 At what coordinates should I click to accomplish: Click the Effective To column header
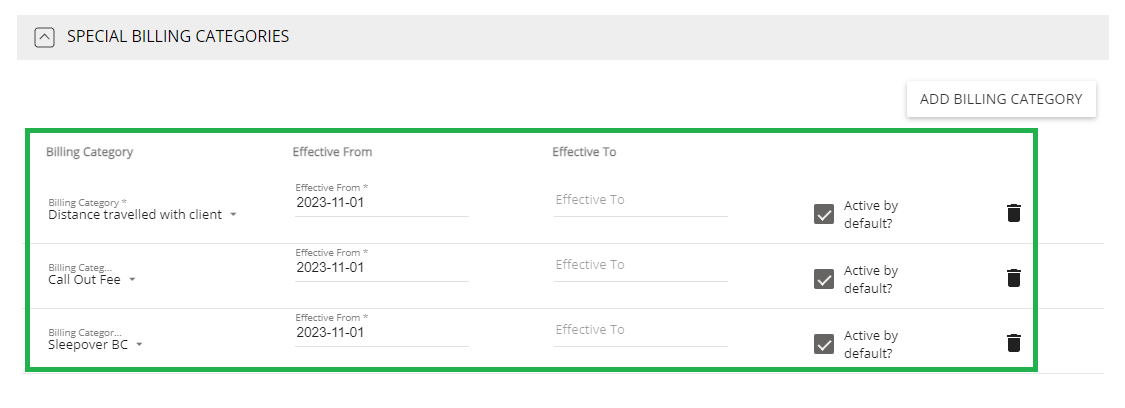coord(584,152)
